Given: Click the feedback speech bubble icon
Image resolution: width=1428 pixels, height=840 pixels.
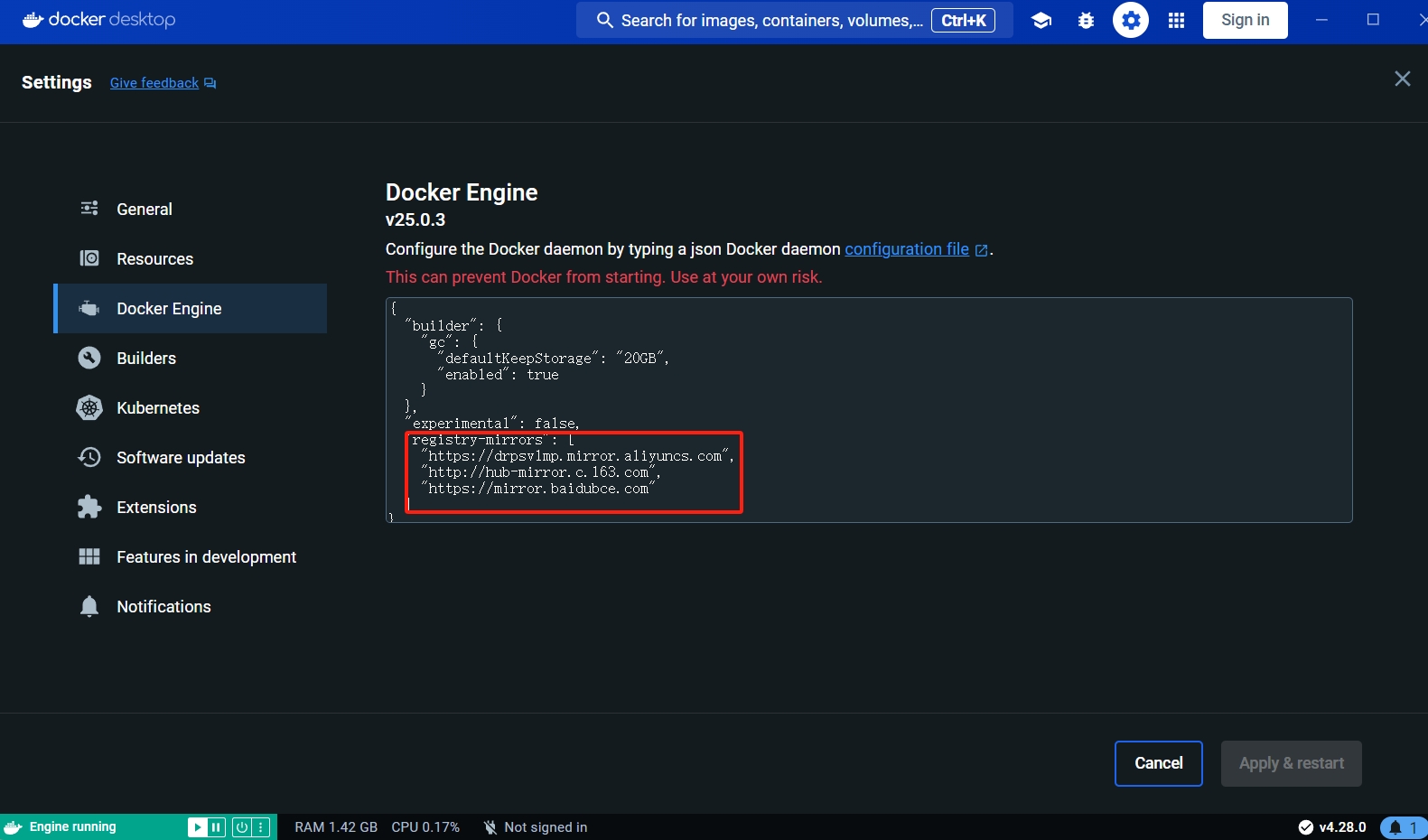Looking at the screenshot, I should pyautogui.click(x=210, y=83).
